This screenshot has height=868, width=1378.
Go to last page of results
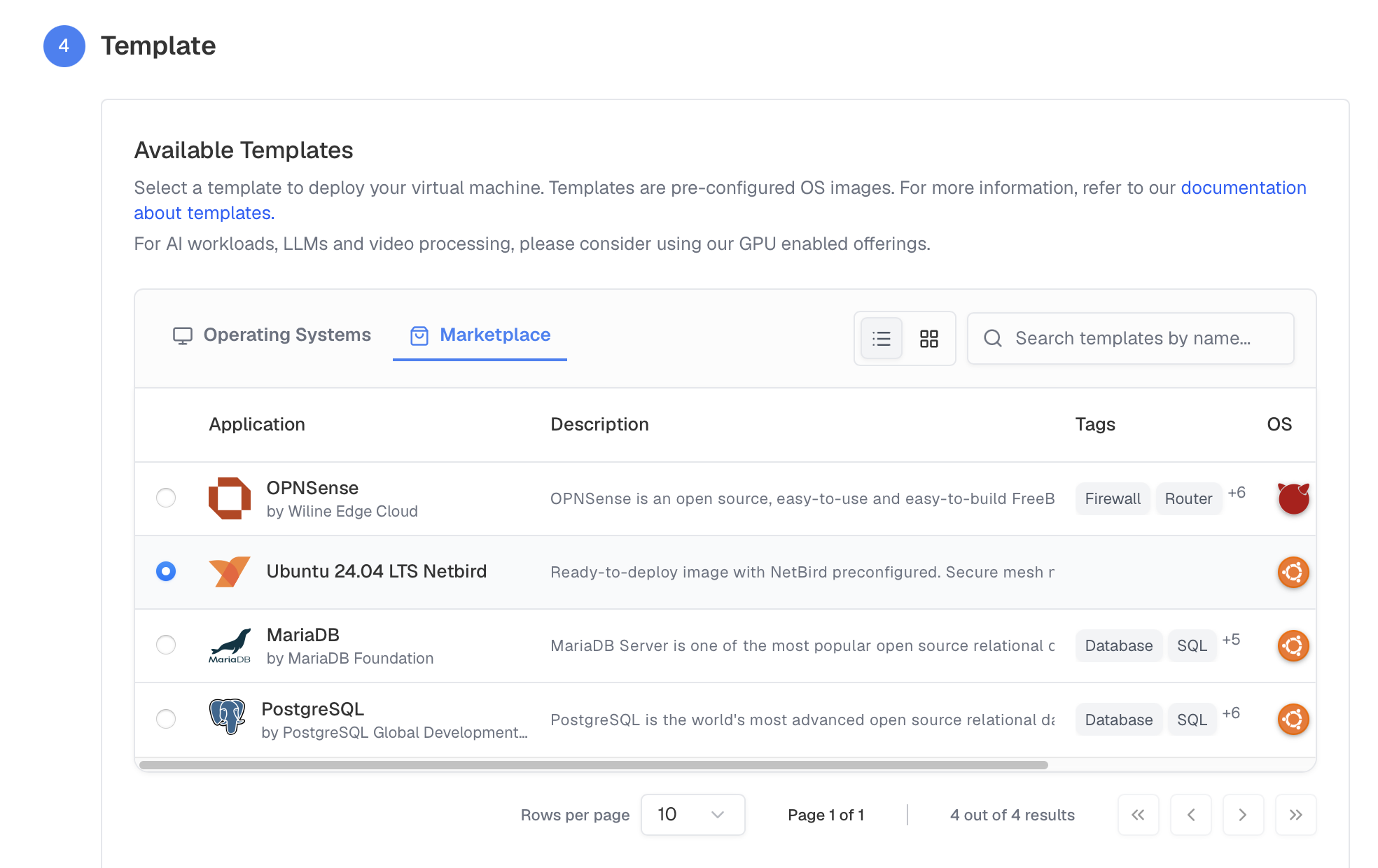(1296, 815)
